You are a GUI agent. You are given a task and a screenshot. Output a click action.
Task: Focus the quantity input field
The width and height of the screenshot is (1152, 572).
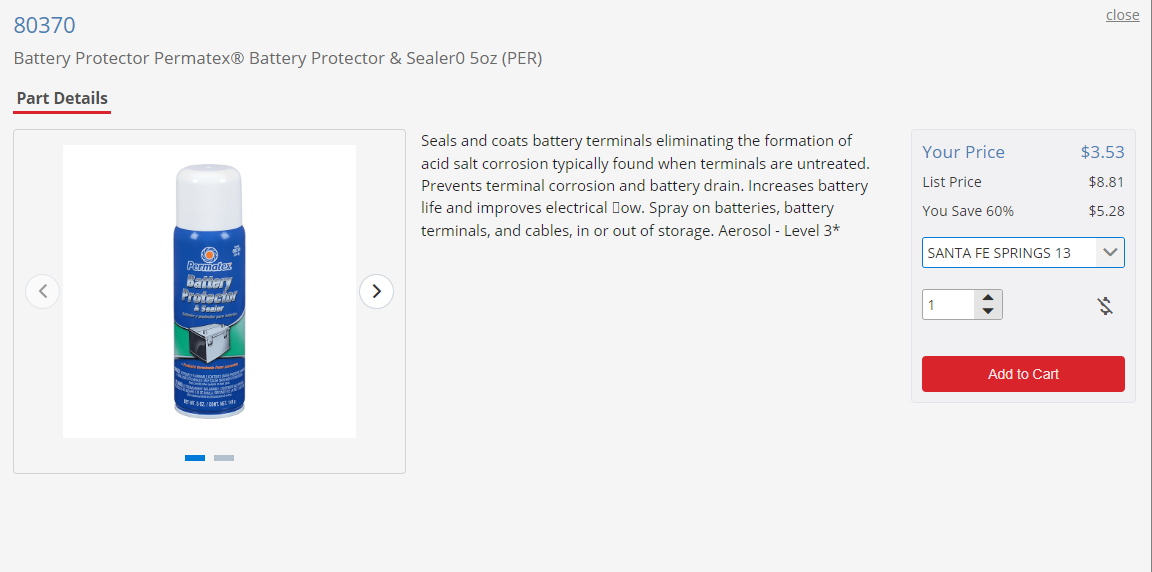click(948, 305)
